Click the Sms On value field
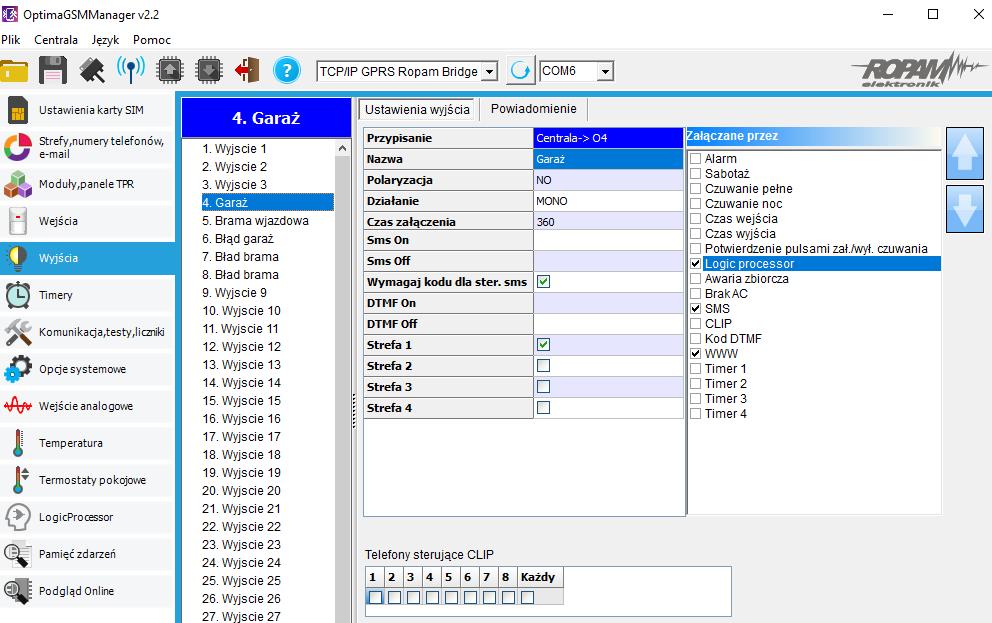 pos(608,240)
